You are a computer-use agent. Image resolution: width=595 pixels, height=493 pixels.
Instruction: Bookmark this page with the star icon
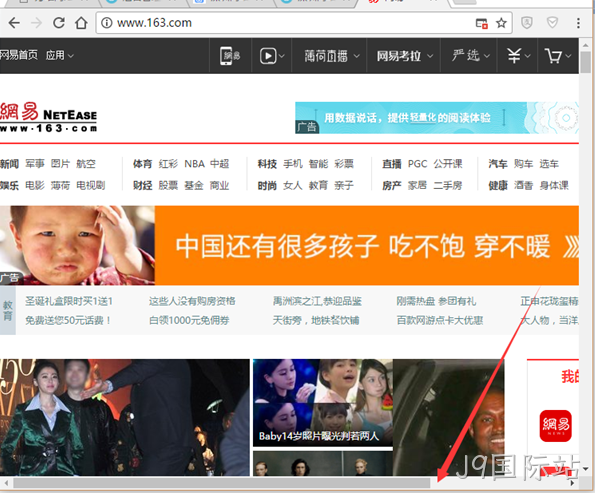click(501, 23)
